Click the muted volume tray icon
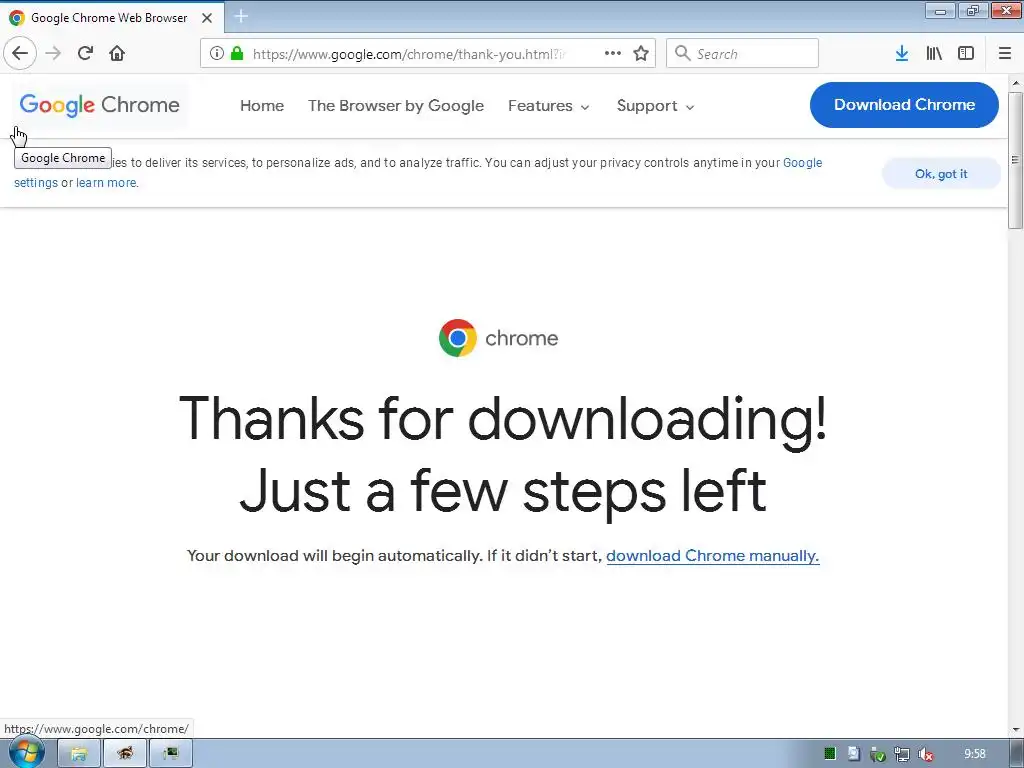 tap(925, 754)
